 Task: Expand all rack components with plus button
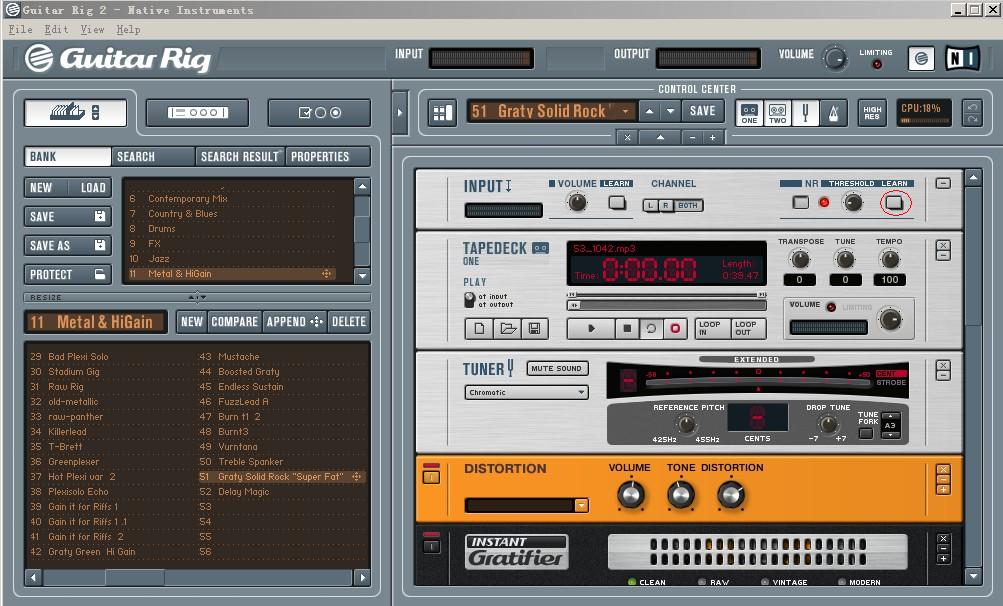[713, 137]
